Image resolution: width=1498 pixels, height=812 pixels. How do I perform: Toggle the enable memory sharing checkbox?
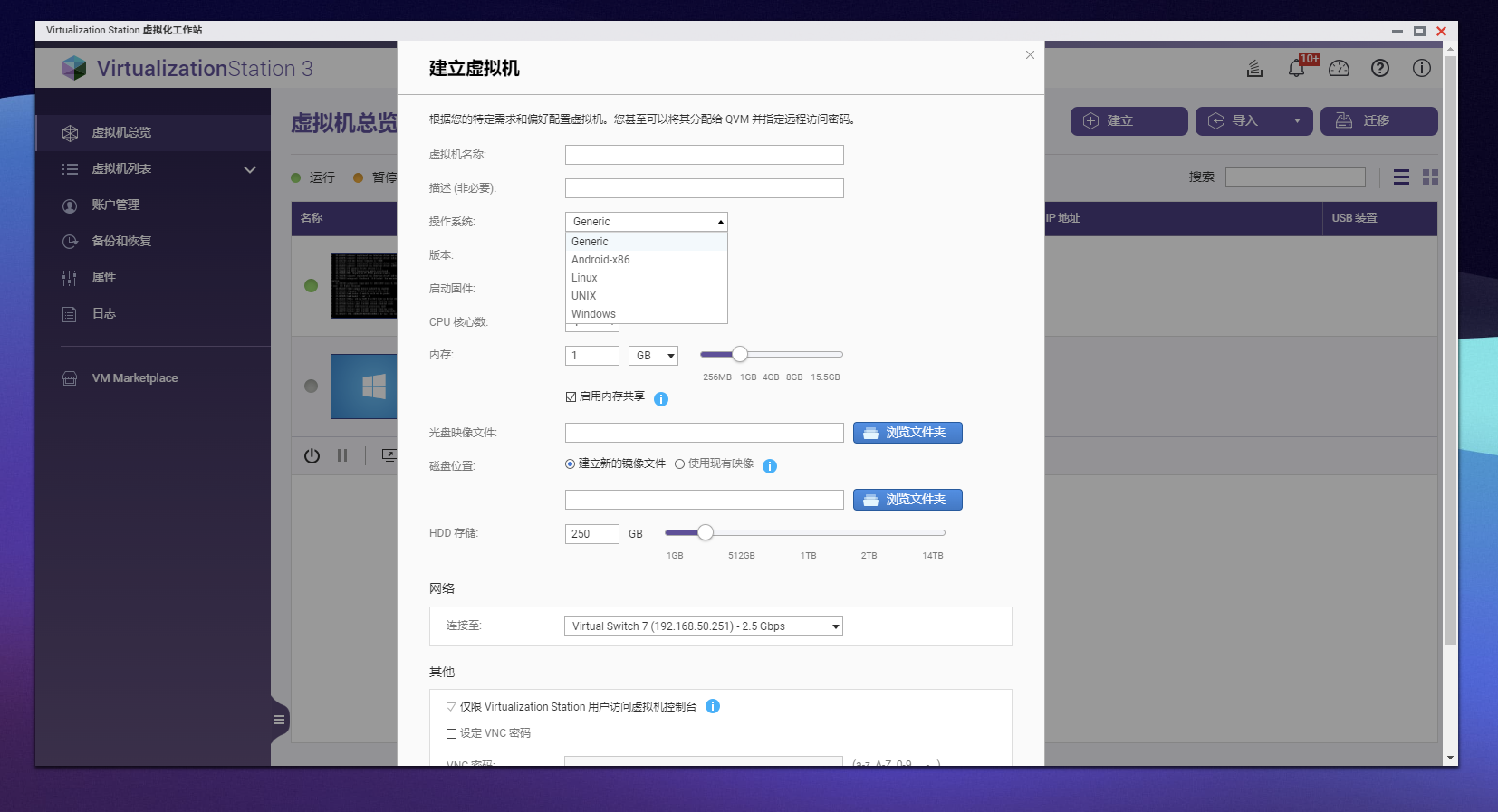tap(571, 396)
